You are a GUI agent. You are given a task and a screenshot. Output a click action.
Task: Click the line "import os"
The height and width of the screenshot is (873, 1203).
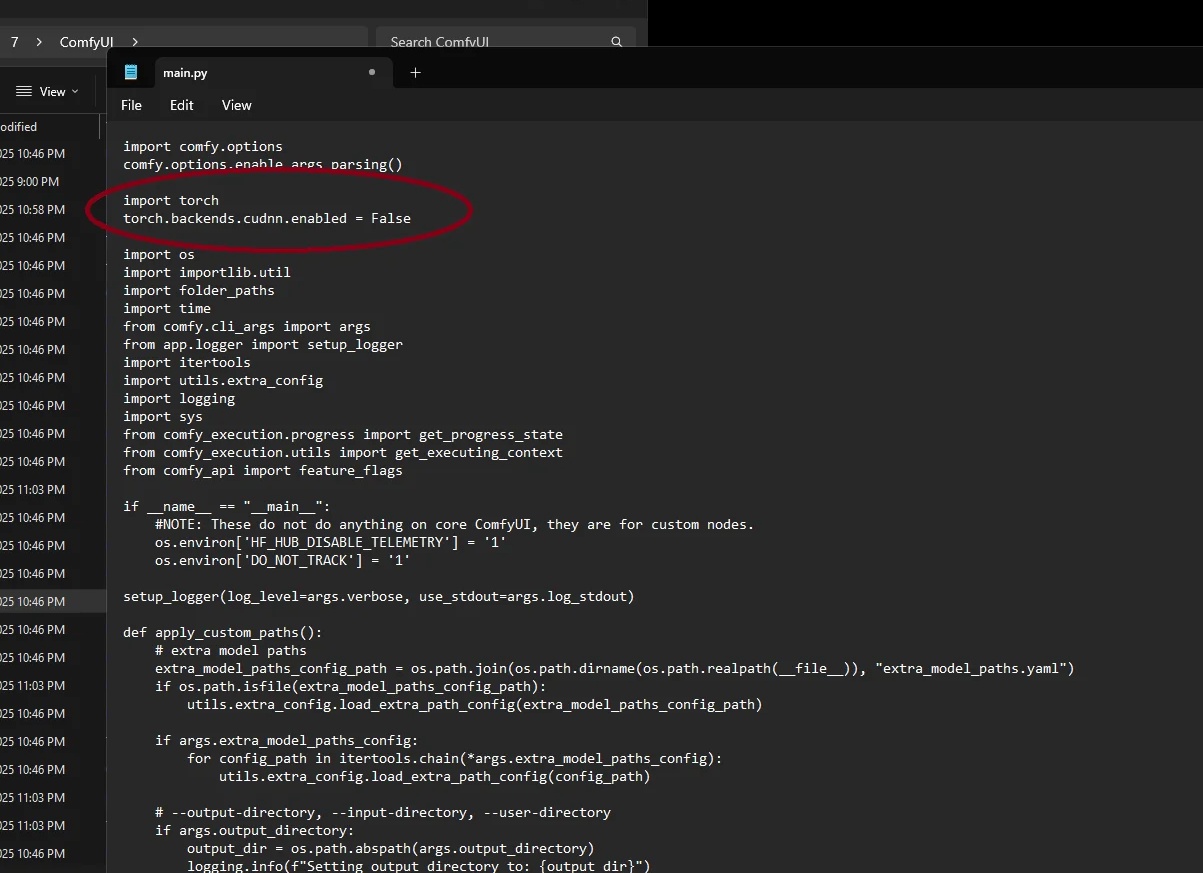(x=159, y=254)
